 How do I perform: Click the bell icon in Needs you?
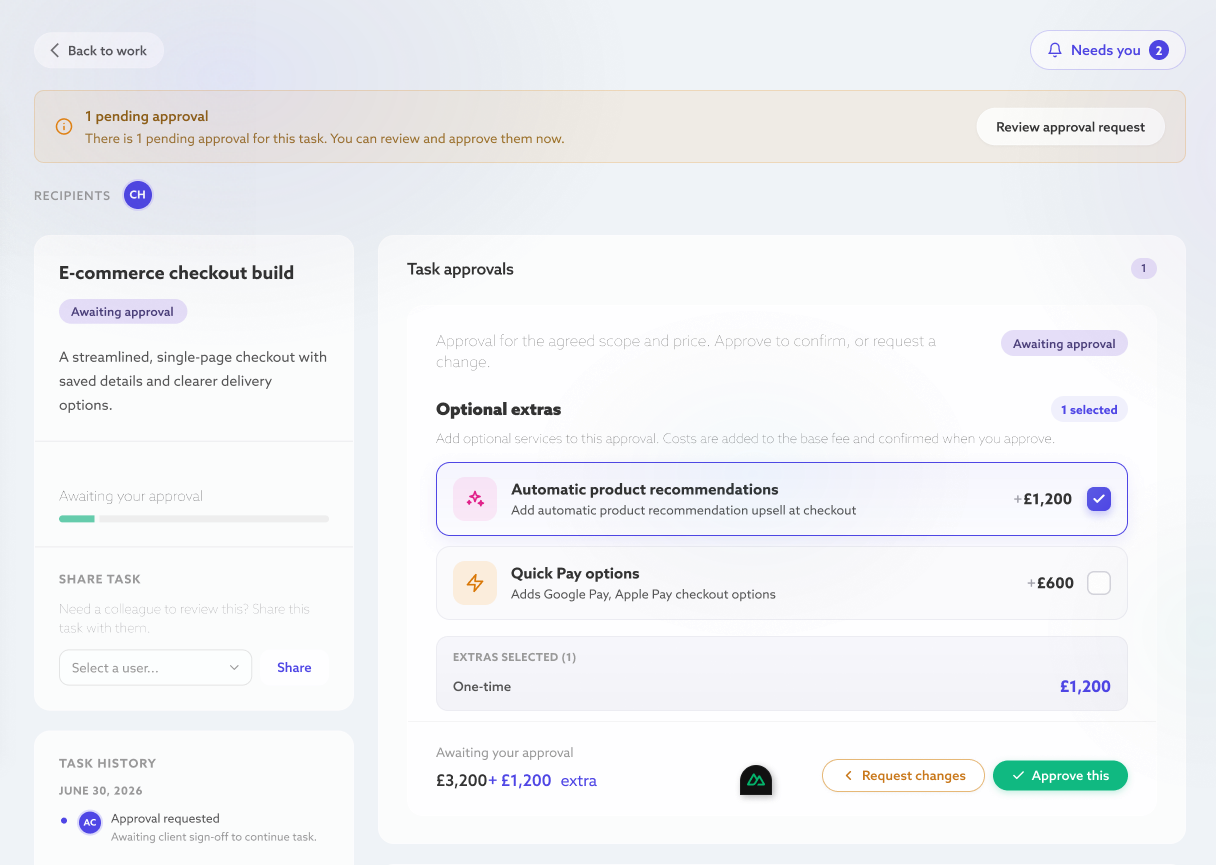(1054, 50)
